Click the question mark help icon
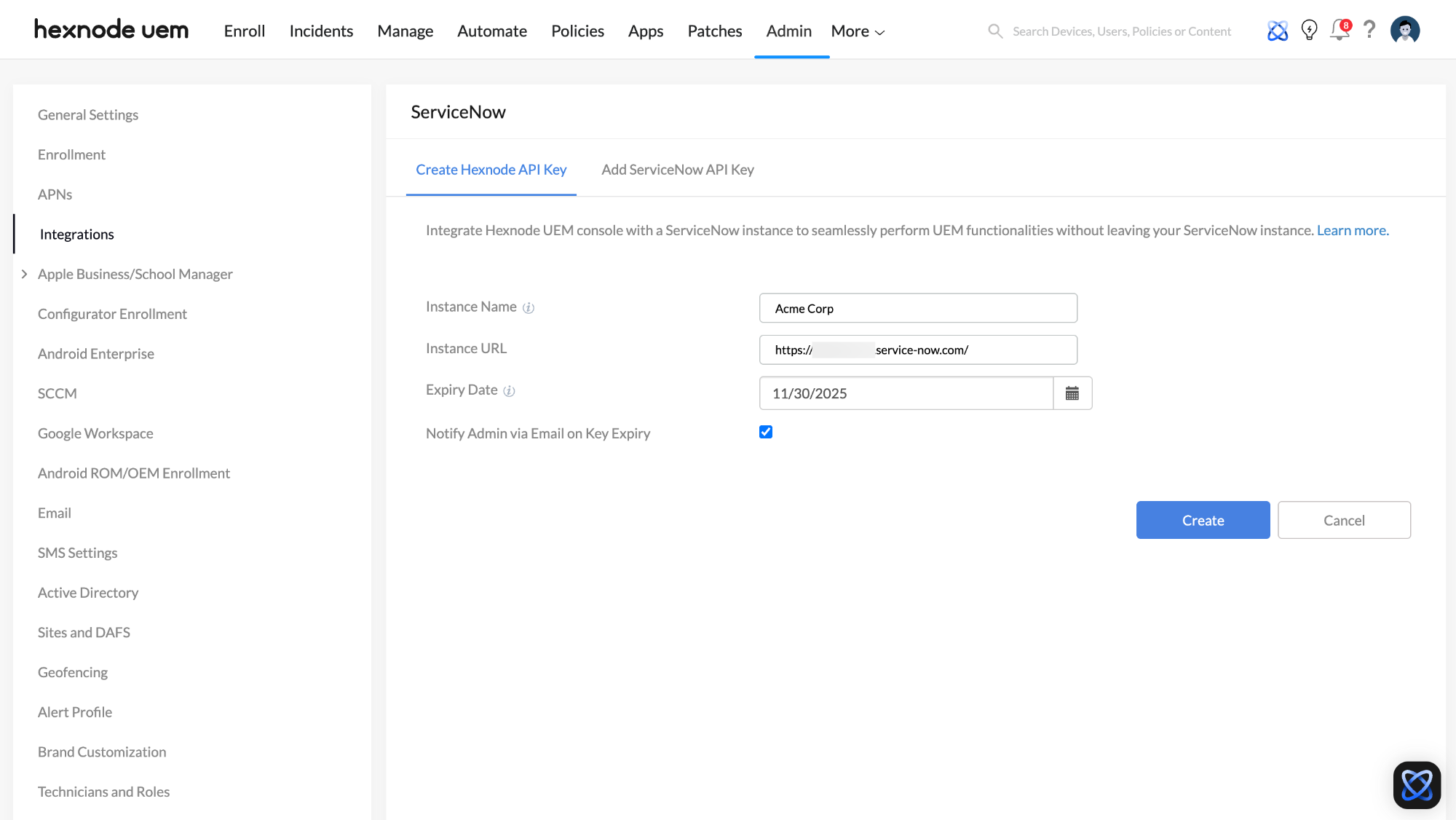 pos(1369,29)
